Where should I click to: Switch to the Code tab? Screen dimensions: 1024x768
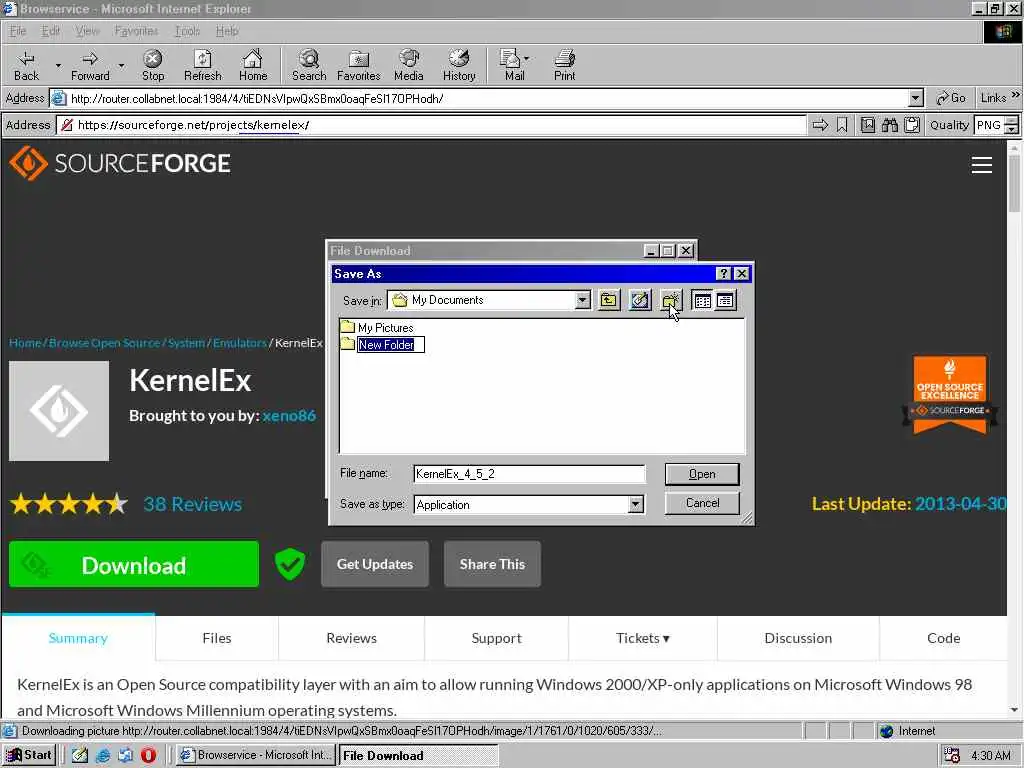[944, 638]
